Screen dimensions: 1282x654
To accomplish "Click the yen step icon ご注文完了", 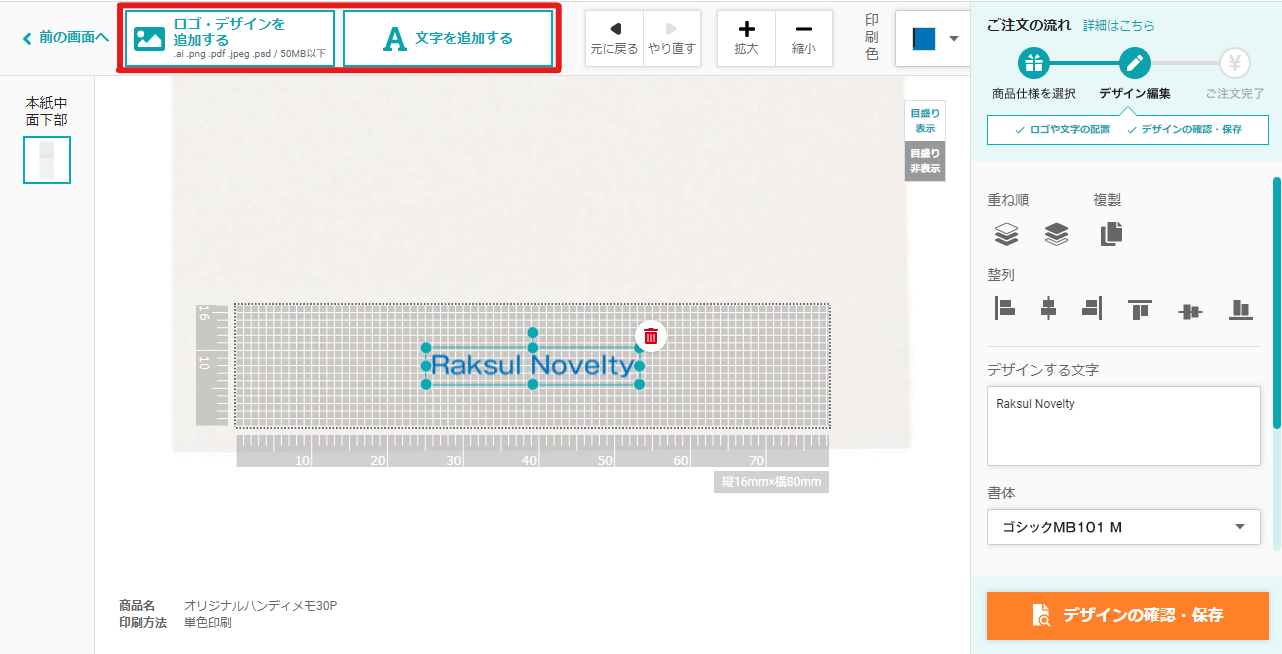I will (x=1235, y=64).
